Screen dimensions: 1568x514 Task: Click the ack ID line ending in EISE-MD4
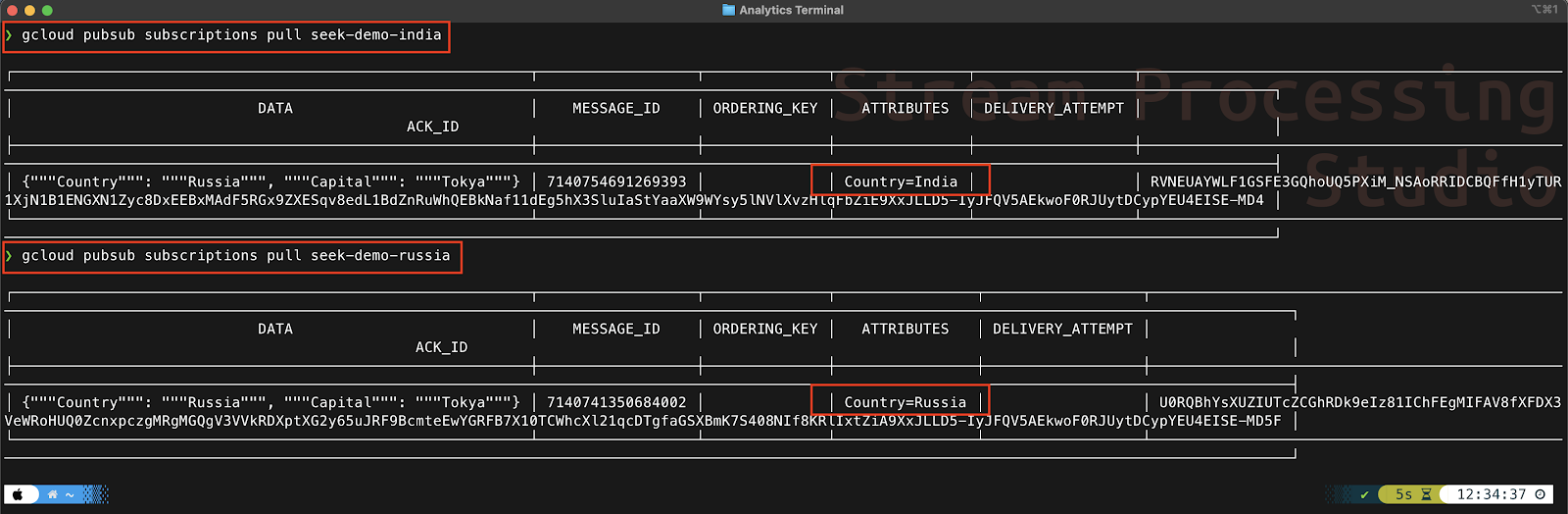tap(634, 200)
